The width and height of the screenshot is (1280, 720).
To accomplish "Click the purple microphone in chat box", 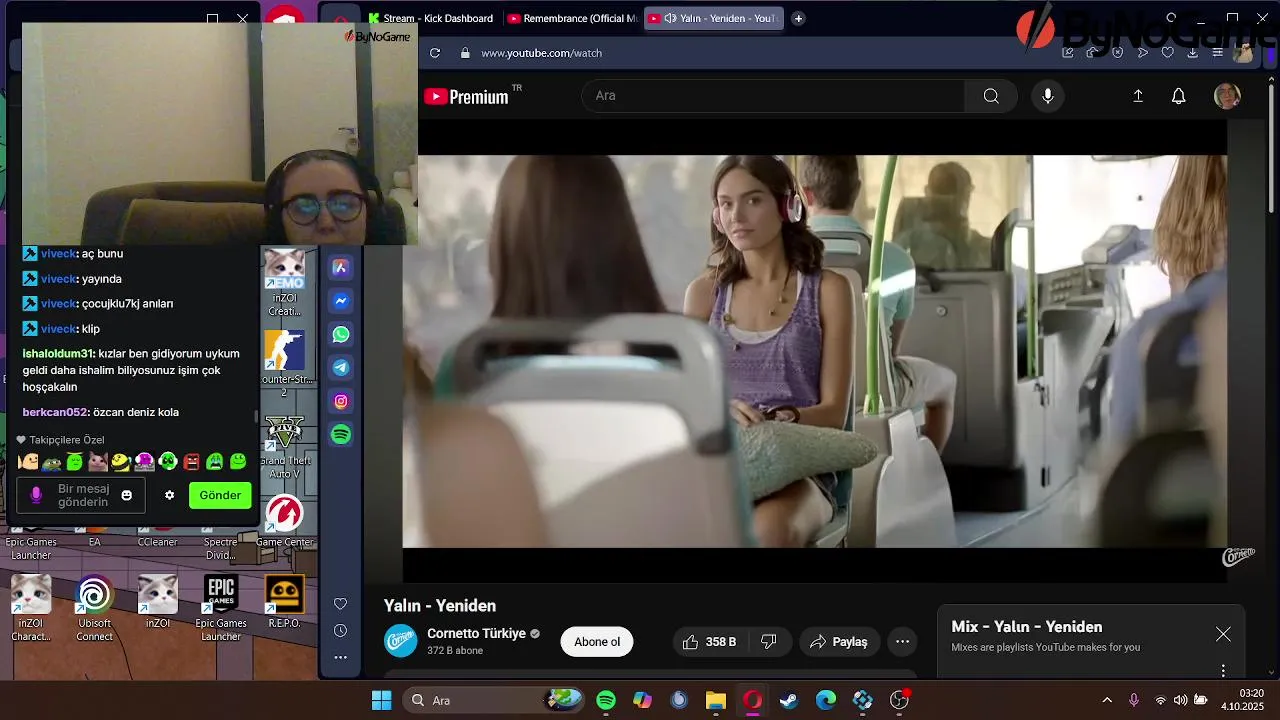I will (37, 495).
